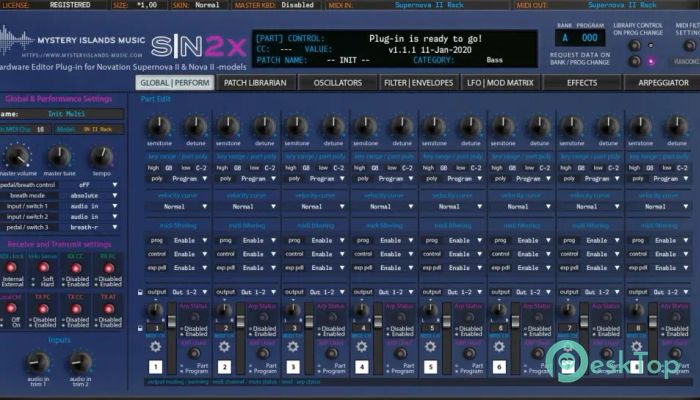This screenshot has height=400, width=700.
Task: Toggle part 1 Part/Program switch
Action: (x=194, y=353)
